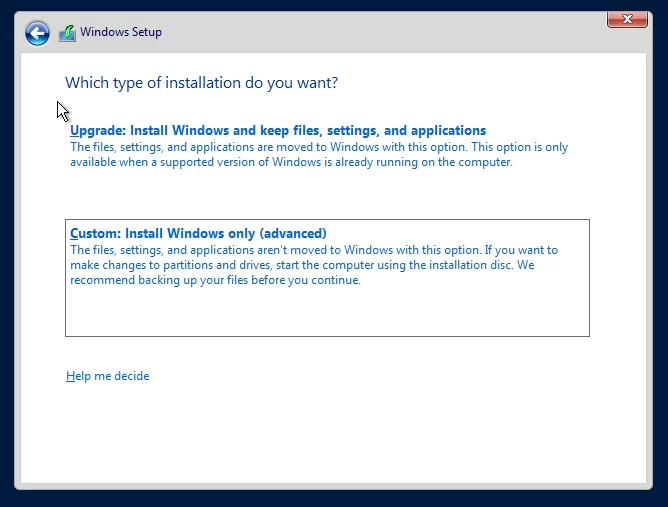Choose Upgrade: Install Windows and keep files
The image size is (668, 507).
tap(278, 130)
